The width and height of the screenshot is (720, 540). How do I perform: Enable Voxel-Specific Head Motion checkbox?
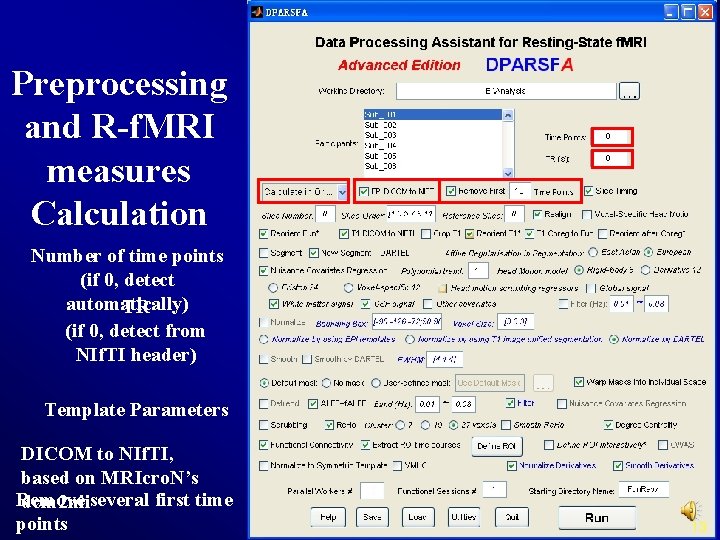pos(586,214)
